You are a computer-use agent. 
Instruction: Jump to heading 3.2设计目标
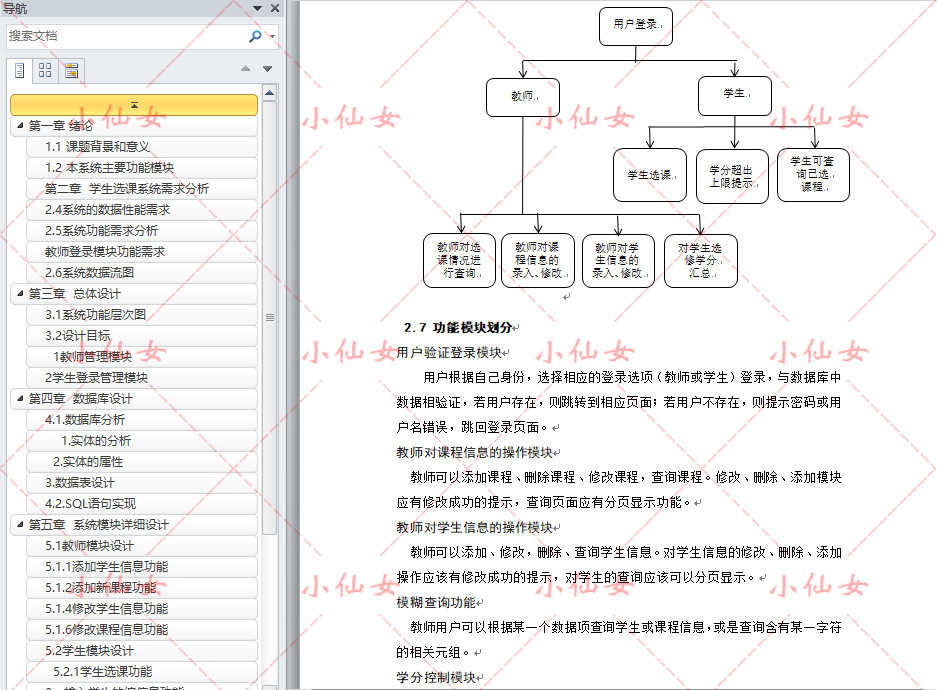pyautogui.click(x=142, y=336)
